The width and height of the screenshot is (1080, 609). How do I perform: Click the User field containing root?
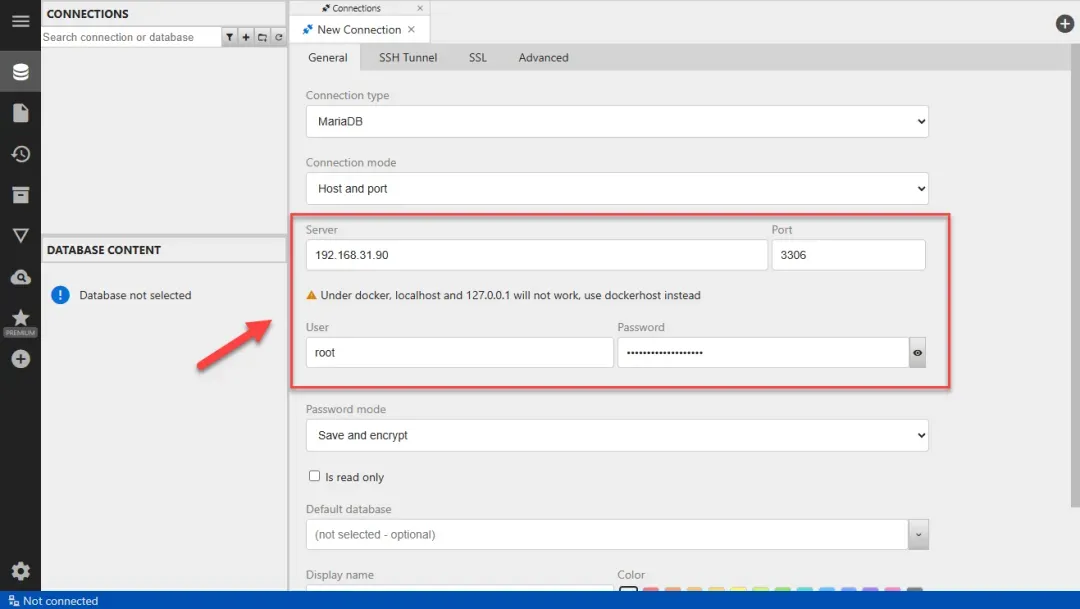(x=459, y=353)
